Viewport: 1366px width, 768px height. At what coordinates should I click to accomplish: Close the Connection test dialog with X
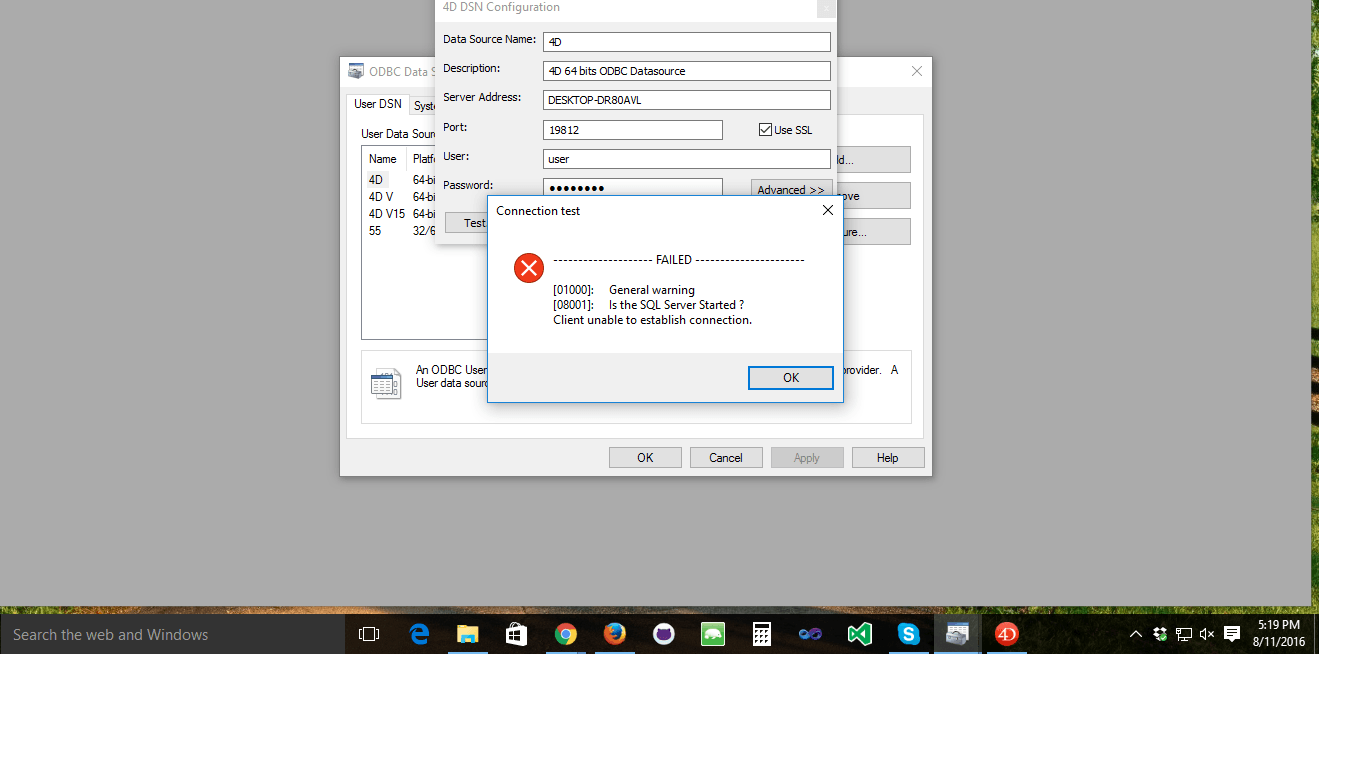[x=827, y=210]
